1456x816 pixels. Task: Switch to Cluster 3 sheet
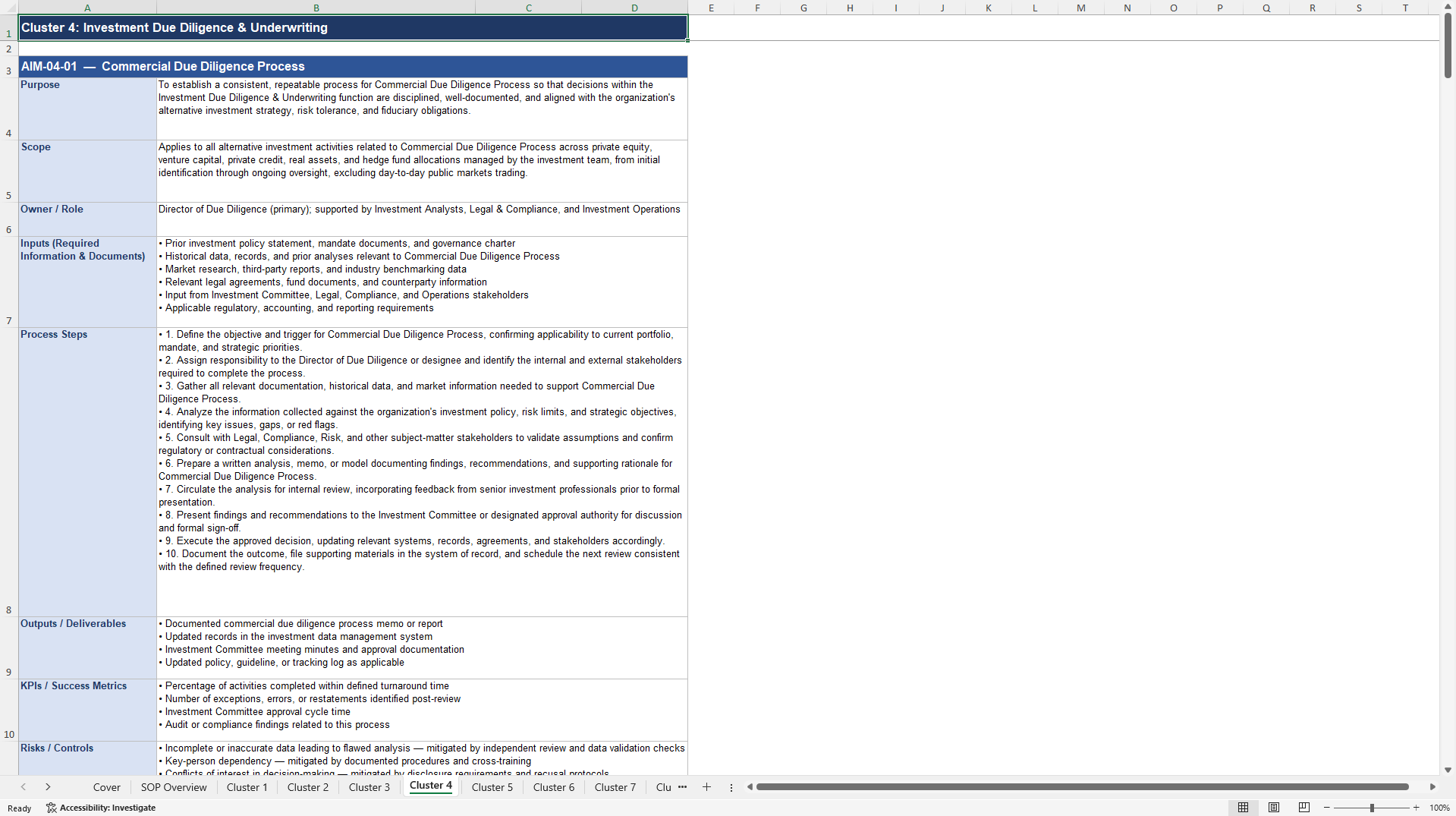[370, 787]
